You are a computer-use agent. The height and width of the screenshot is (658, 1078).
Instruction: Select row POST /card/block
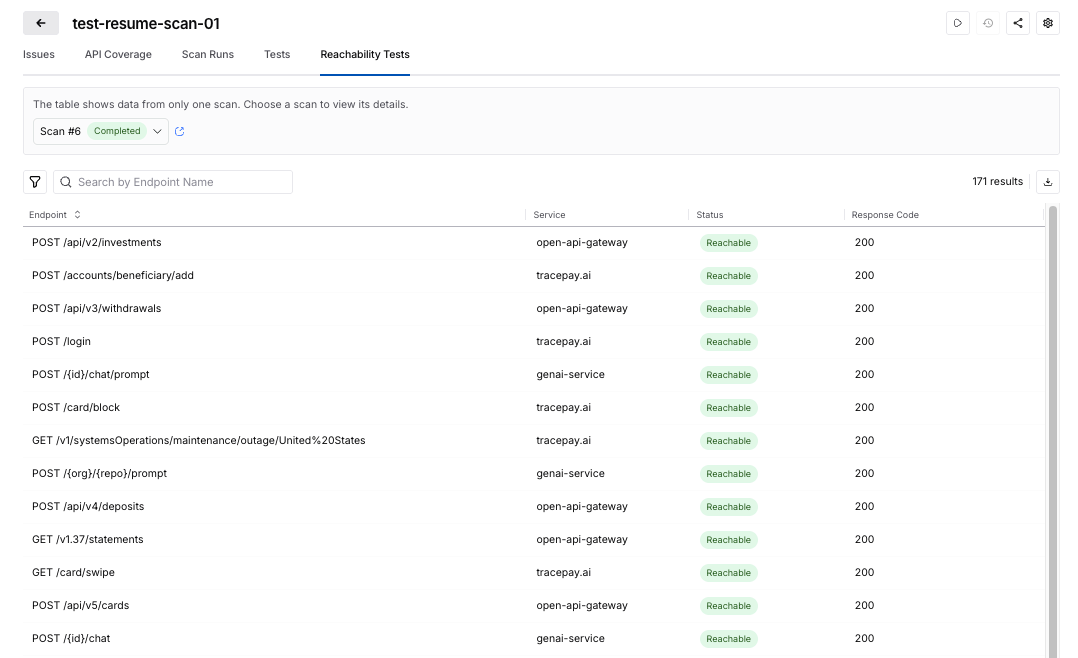pyautogui.click(x=534, y=408)
